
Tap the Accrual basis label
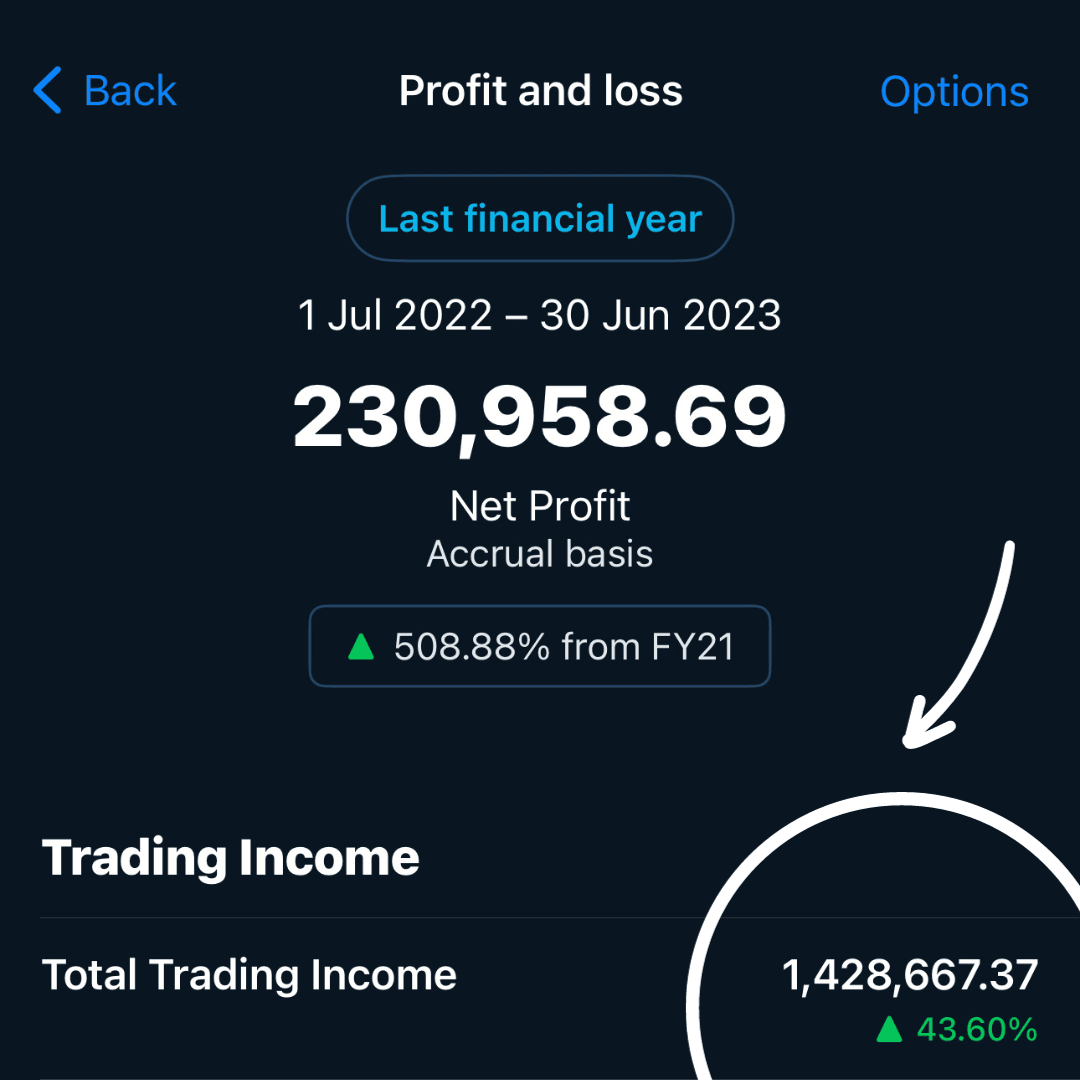pos(540,554)
